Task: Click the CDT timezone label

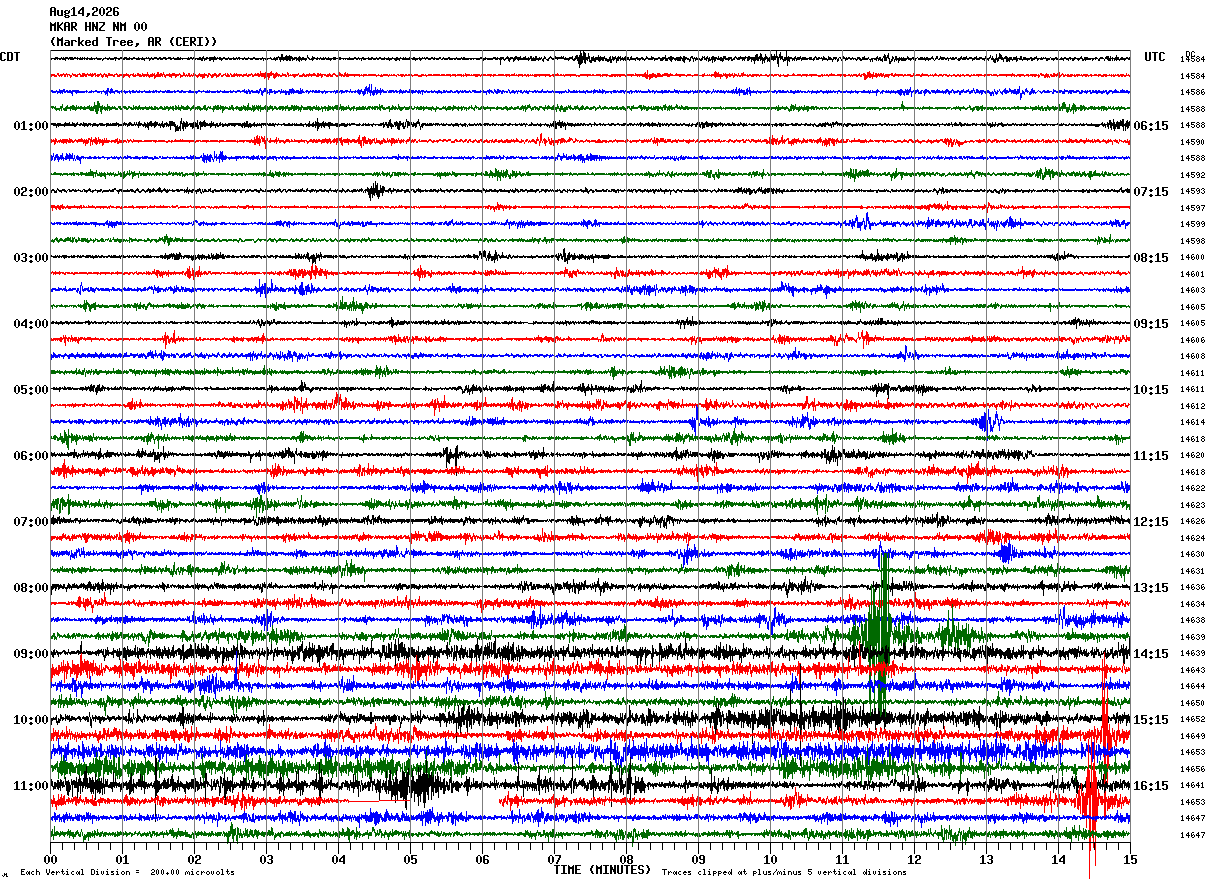Action: click(x=10, y=57)
